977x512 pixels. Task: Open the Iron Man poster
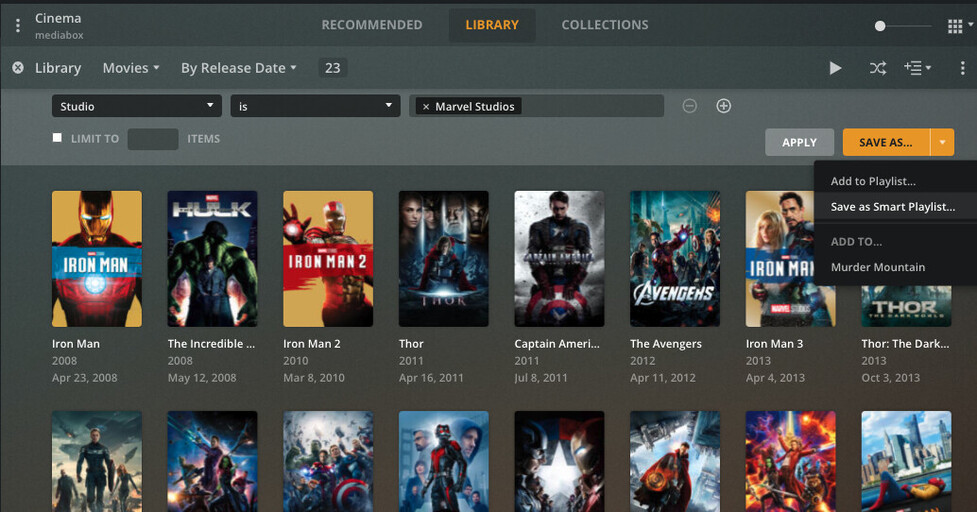[97, 258]
